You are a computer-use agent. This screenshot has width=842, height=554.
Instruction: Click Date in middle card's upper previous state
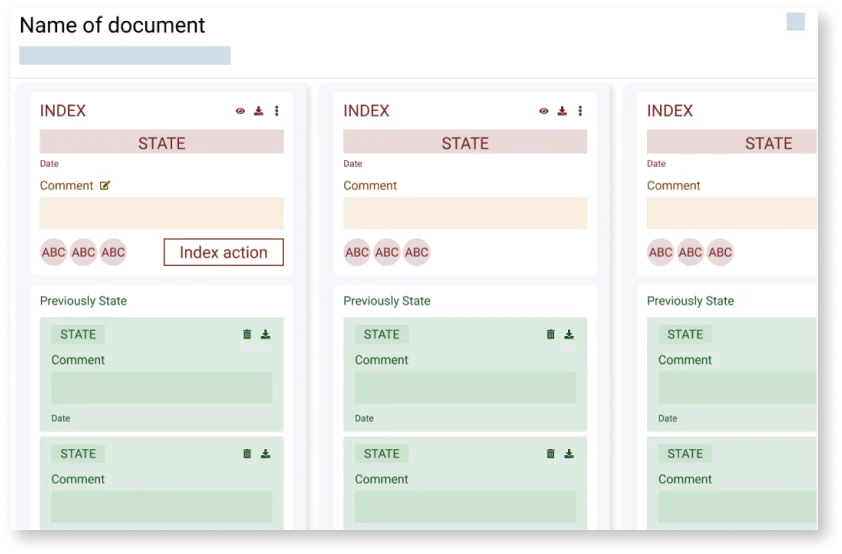tap(364, 418)
